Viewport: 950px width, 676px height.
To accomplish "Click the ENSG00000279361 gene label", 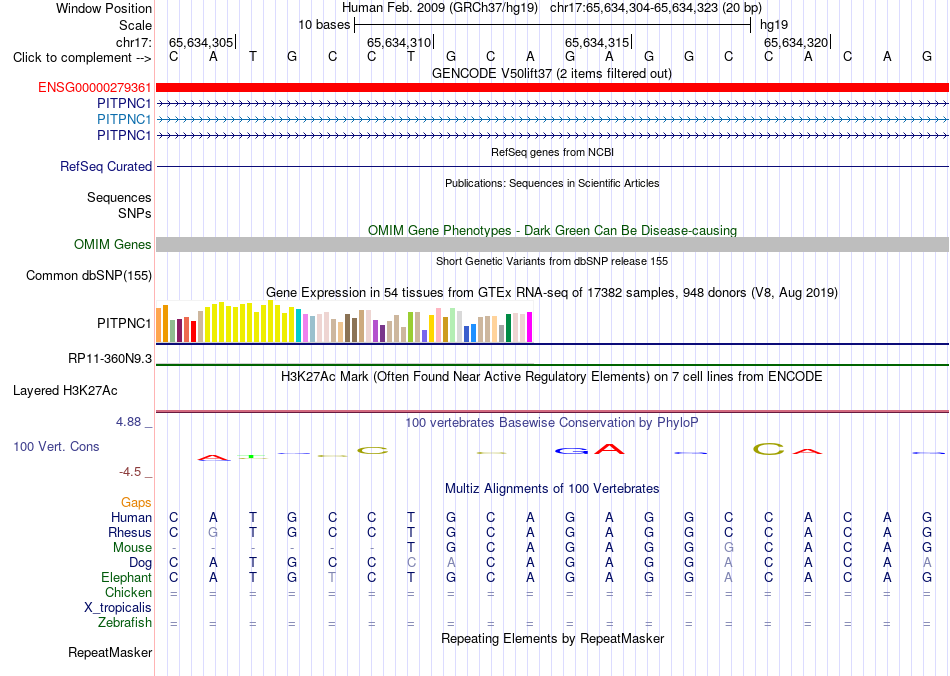I will (95, 88).
